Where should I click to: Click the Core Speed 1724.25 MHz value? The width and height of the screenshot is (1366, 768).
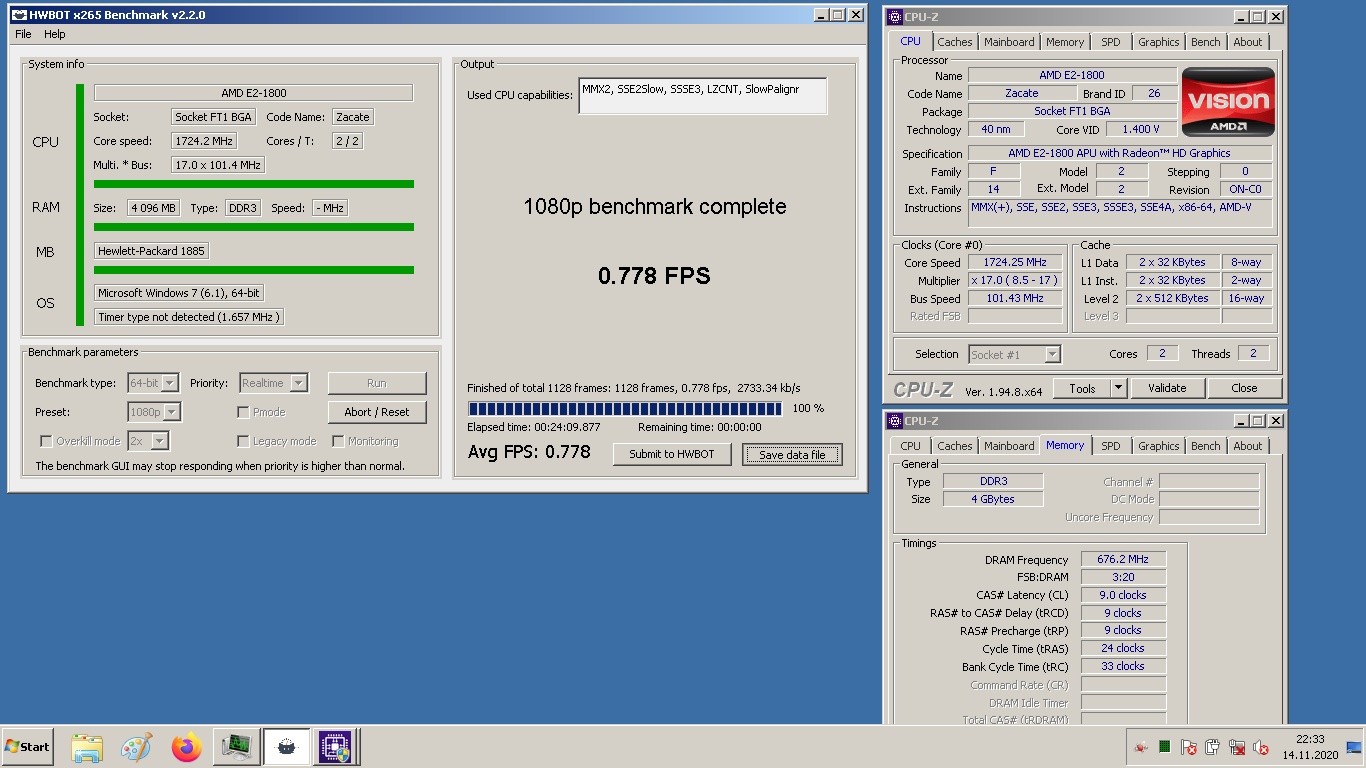[1015, 263]
